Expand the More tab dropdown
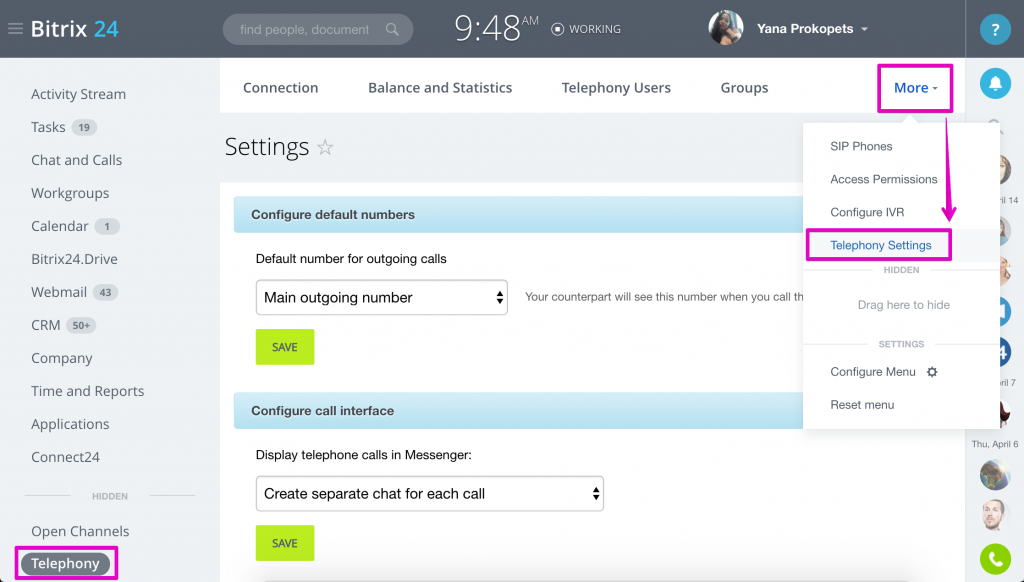1024x582 pixels. [x=915, y=88]
